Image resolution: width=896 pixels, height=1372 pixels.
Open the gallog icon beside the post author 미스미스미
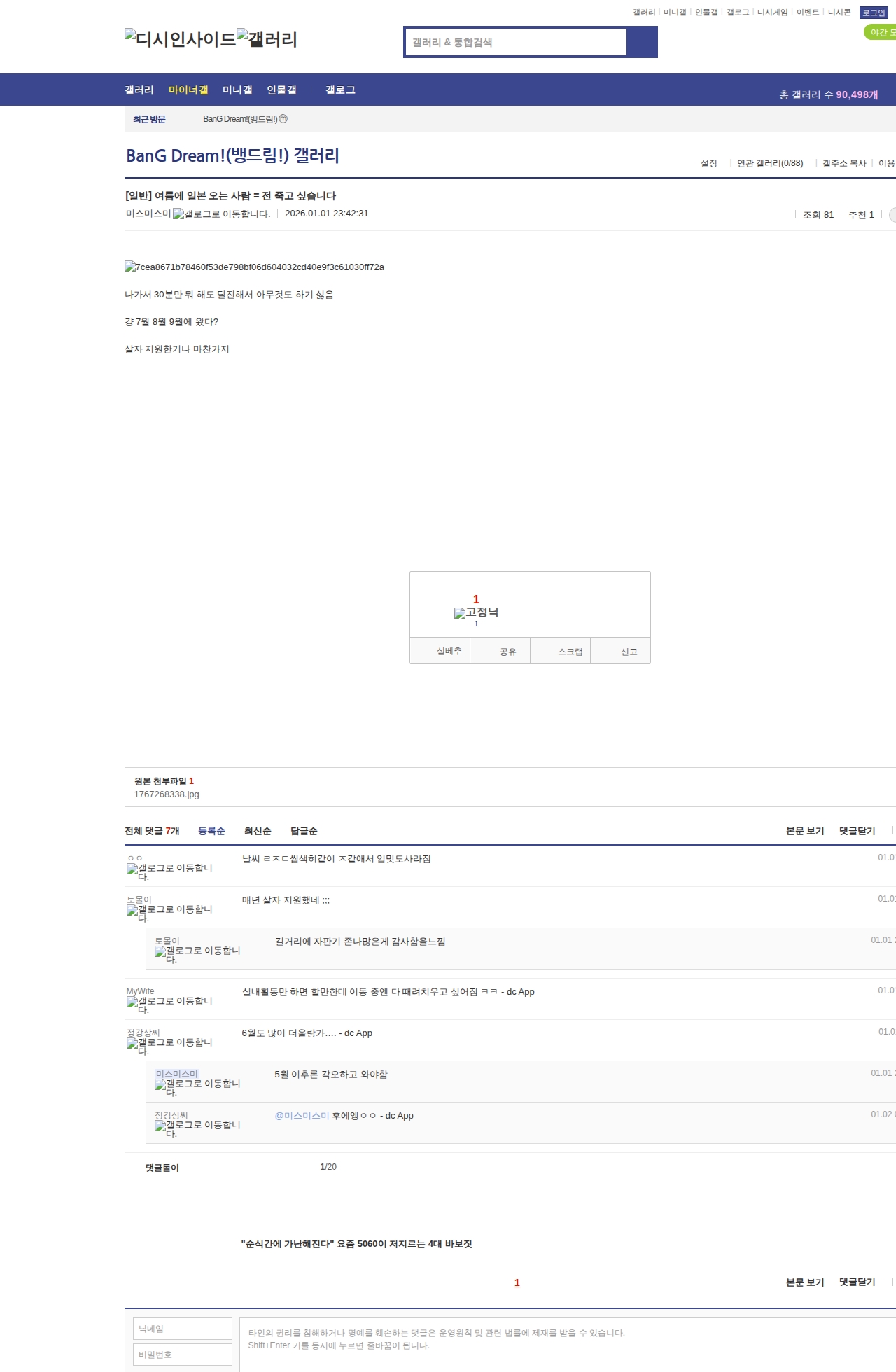[x=222, y=214]
